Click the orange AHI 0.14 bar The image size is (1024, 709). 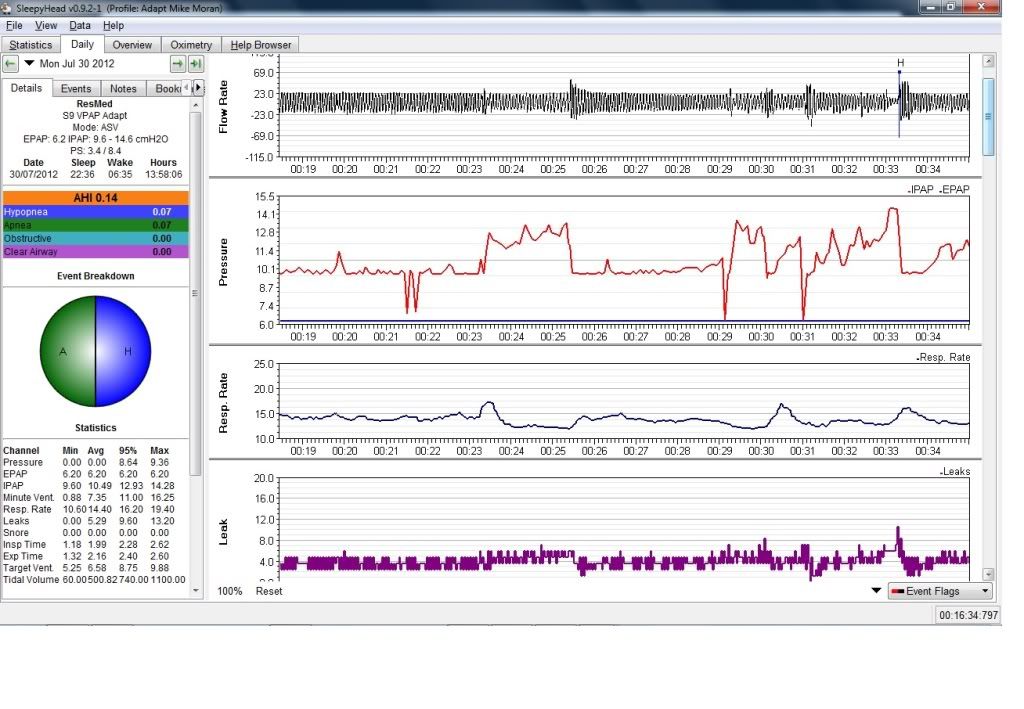pyautogui.click(x=95, y=198)
